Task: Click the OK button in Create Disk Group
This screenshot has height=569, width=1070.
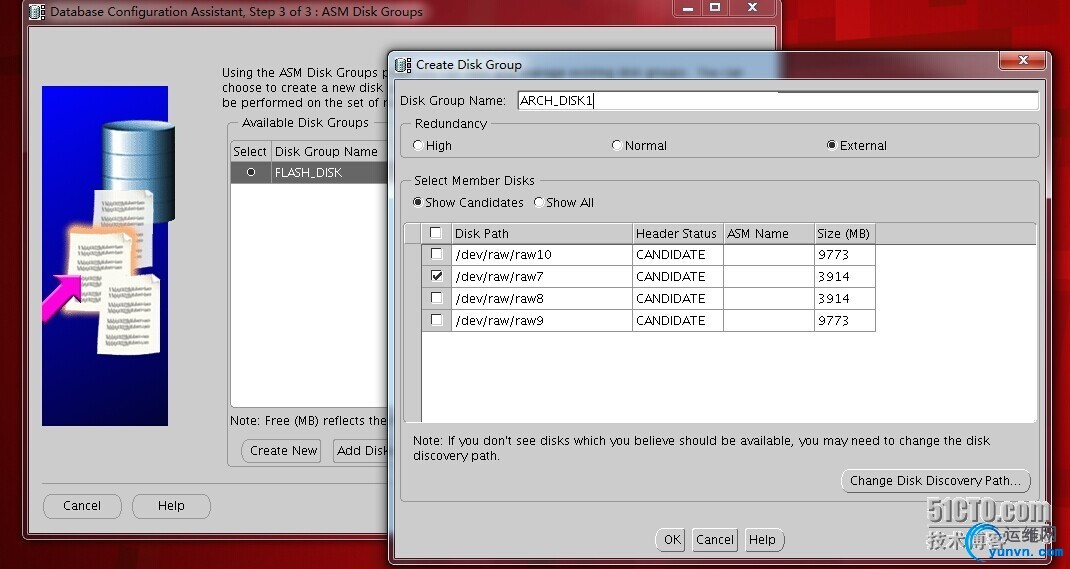Action: 671,540
